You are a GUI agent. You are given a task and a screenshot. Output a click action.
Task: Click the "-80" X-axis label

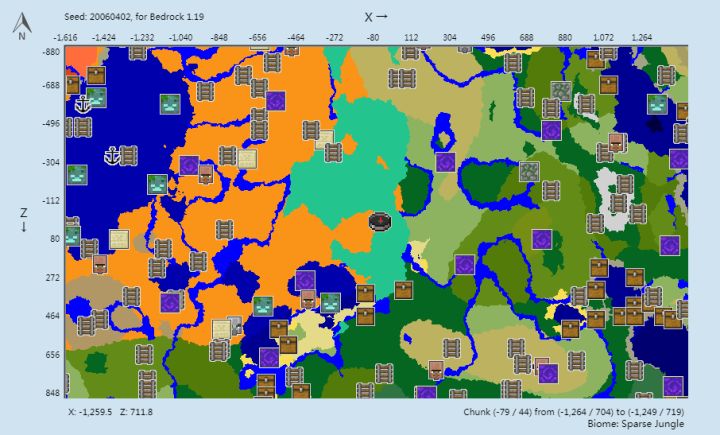pyautogui.click(x=372, y=37)
